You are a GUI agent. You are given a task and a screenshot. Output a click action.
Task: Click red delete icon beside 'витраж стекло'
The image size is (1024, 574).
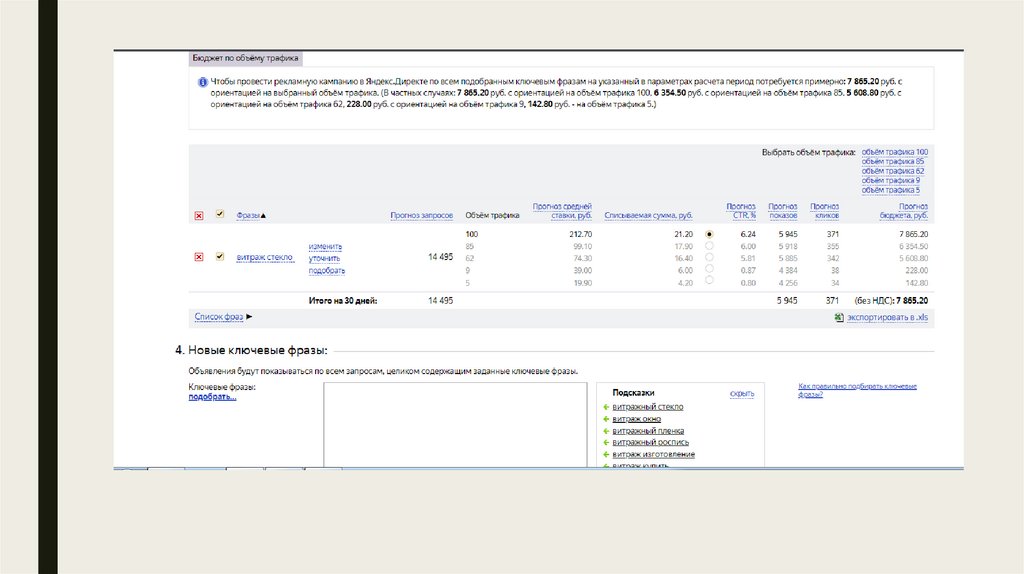[x=198, y=257]
